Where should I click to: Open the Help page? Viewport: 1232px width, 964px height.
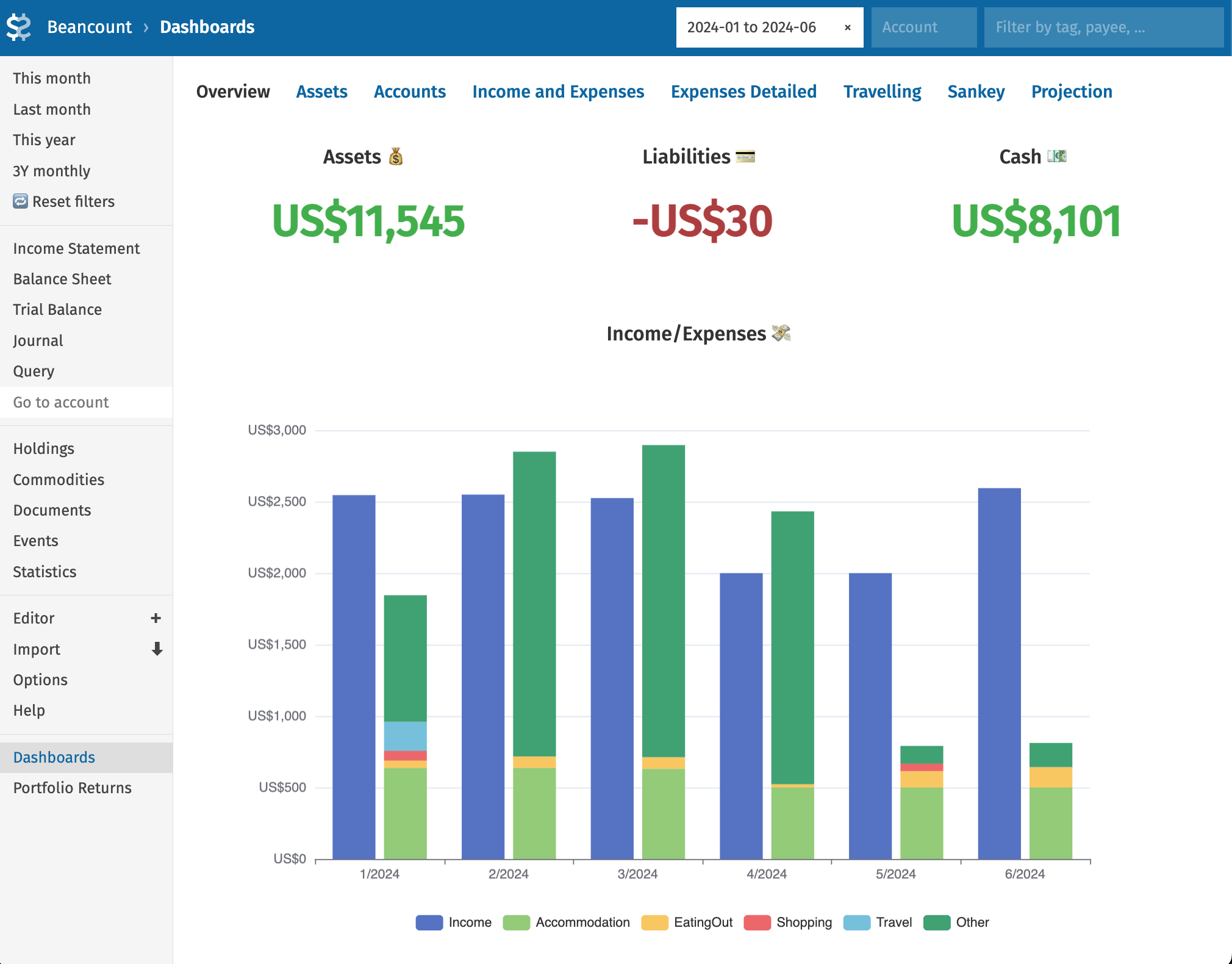coord(86,710)
